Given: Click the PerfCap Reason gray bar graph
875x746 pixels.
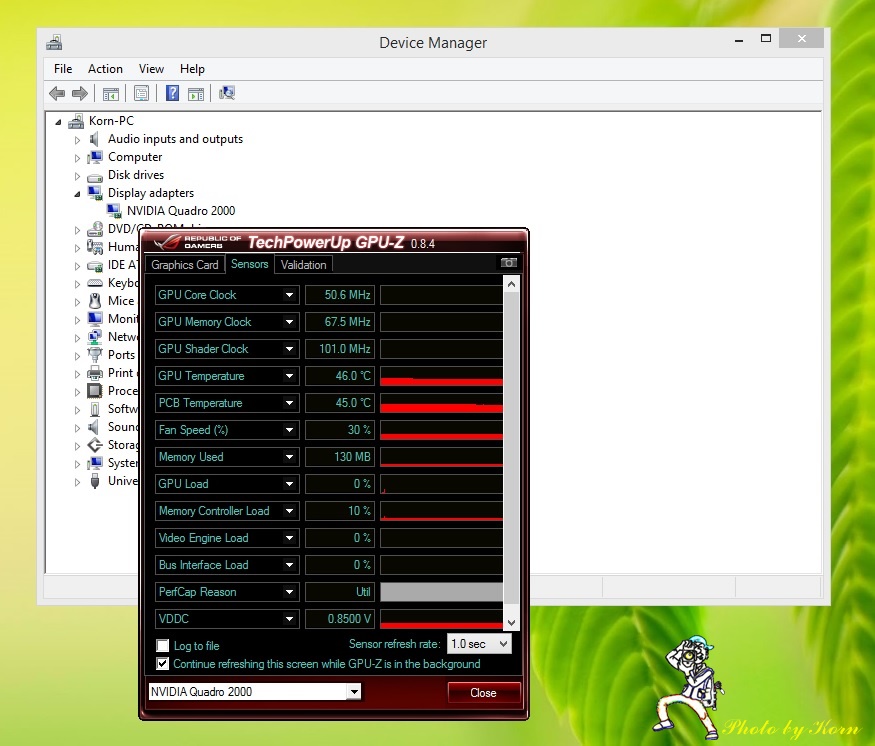Looking at the screenshot, I should click(x=441, y=591).
